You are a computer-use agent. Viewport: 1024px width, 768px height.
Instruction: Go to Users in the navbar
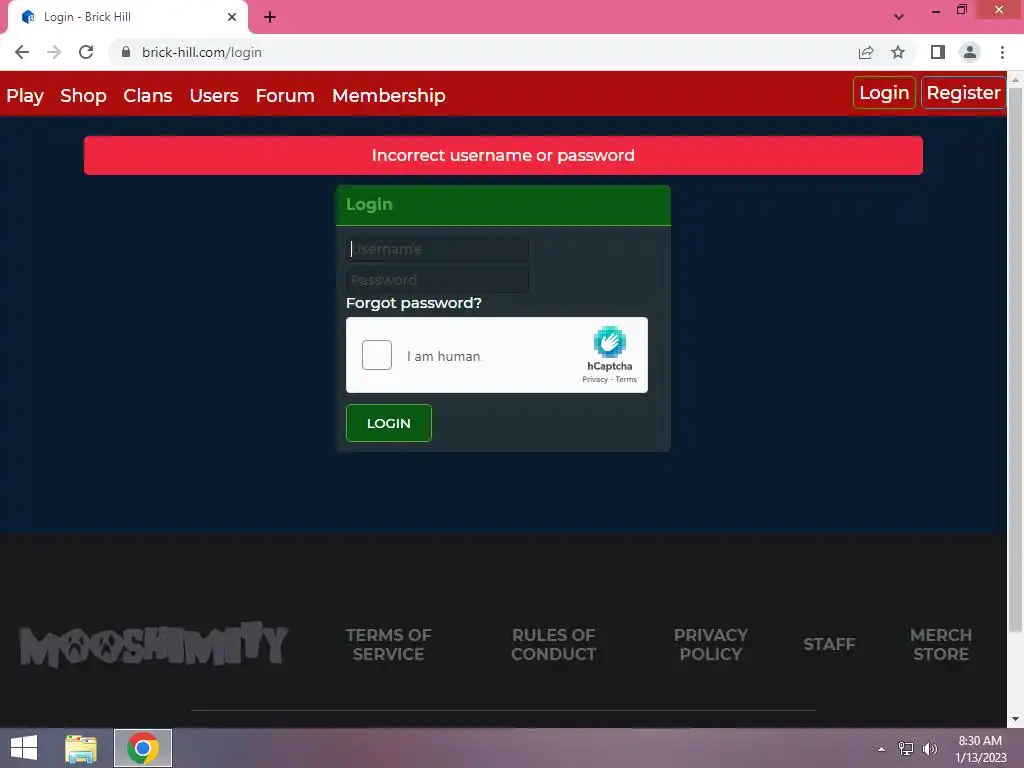click(x=214, y=95)
